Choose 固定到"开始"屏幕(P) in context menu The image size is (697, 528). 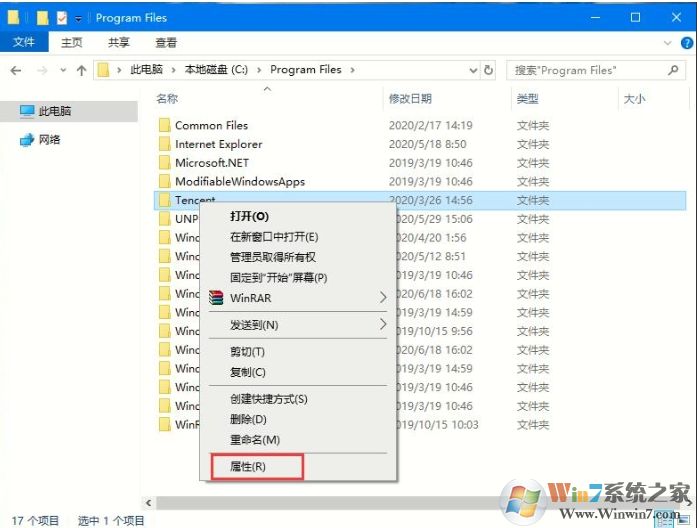298,278
